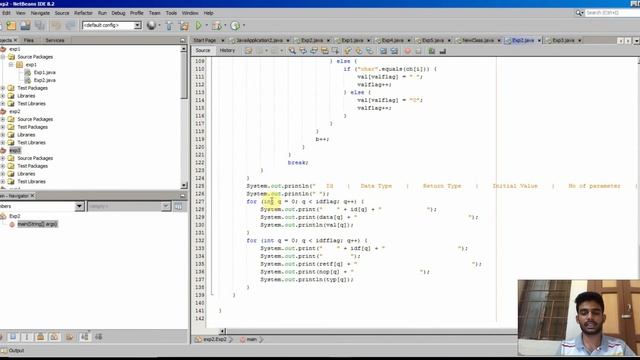The height and width of the screenshot is (360, 640).
Task: Click the Open Project toolbar icon
Action: click(25, 25)
